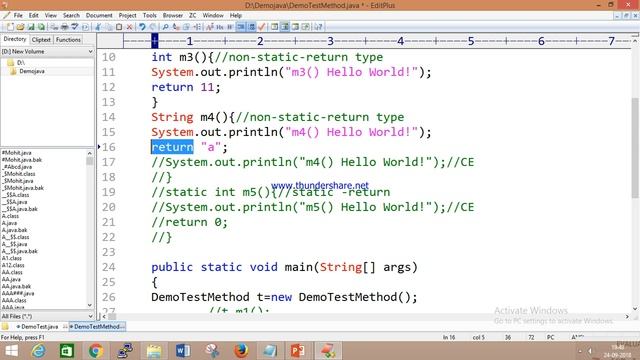Launch Internet Explorer from taskbar
Image resolution: width=640 pixels, height=360 pixels.
click(39, 351)
